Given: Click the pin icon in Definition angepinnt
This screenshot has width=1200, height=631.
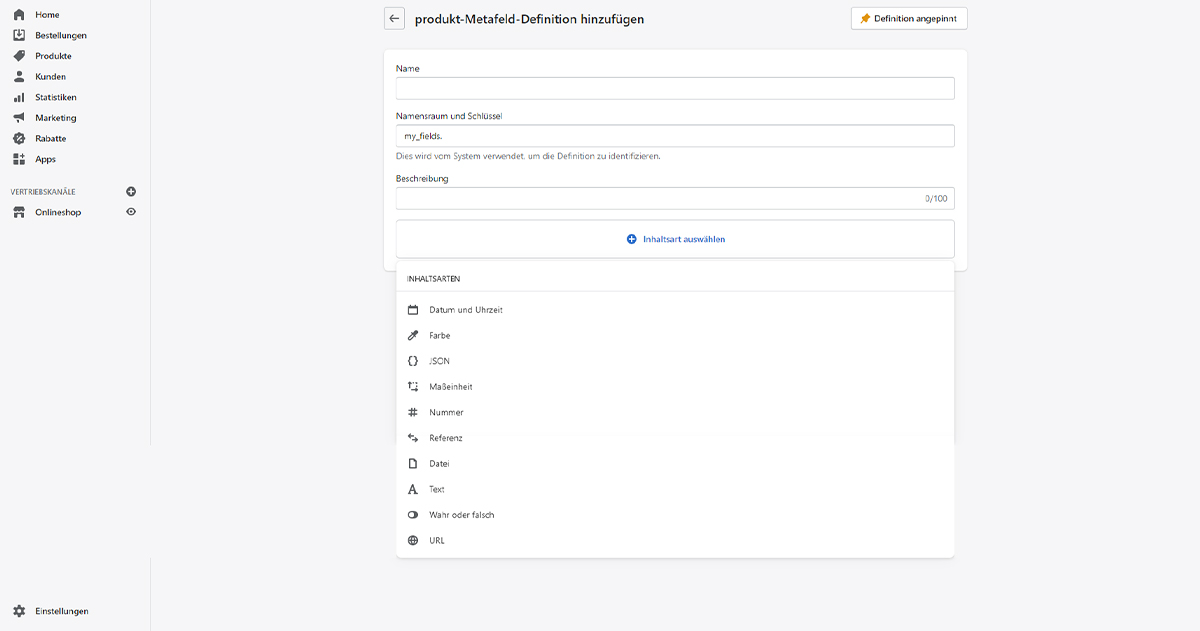Looking at the screenshot, I should coord(865,19).
